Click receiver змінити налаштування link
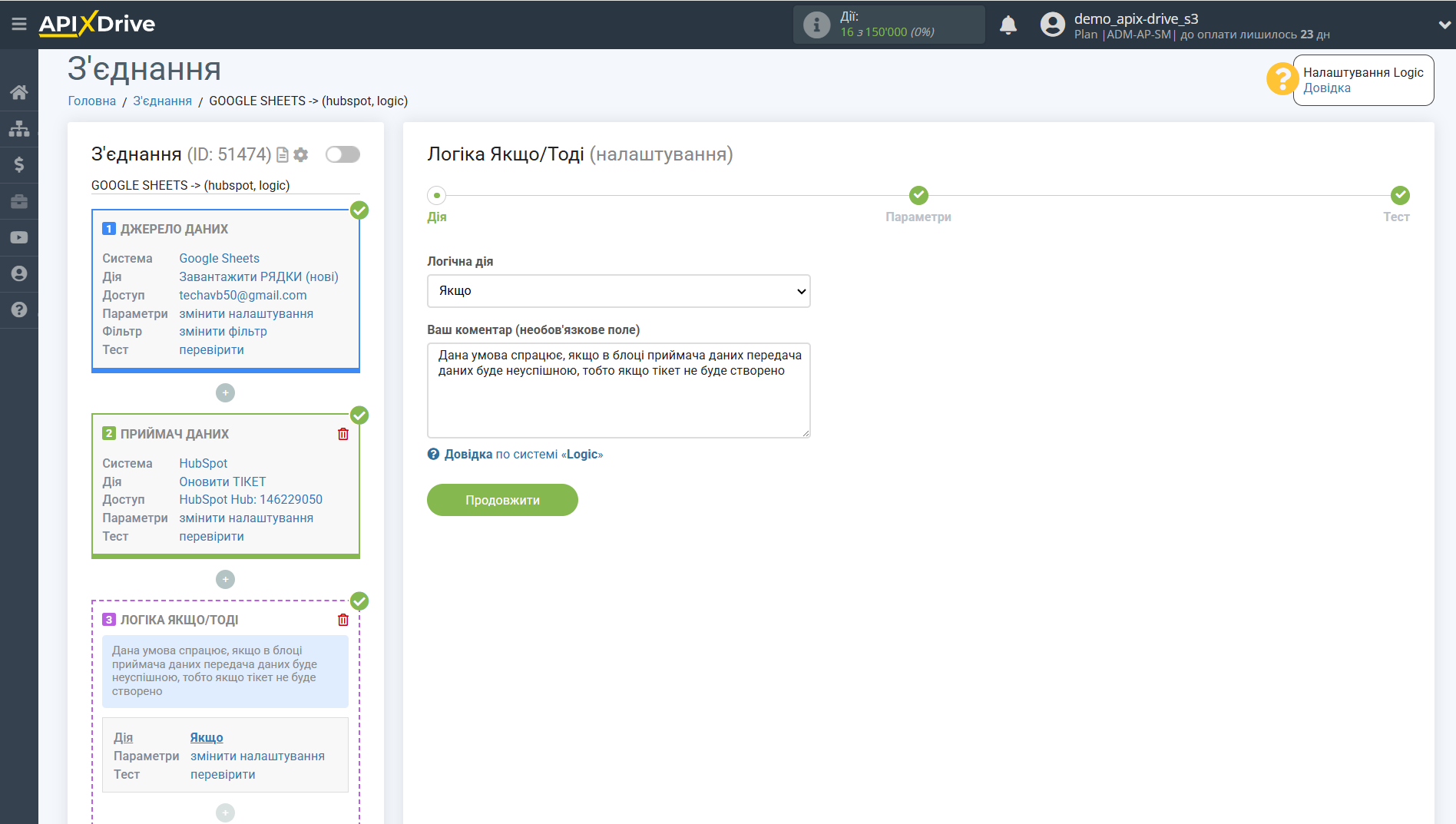This screenshot has height=824, width=1456. pos(246,518)
